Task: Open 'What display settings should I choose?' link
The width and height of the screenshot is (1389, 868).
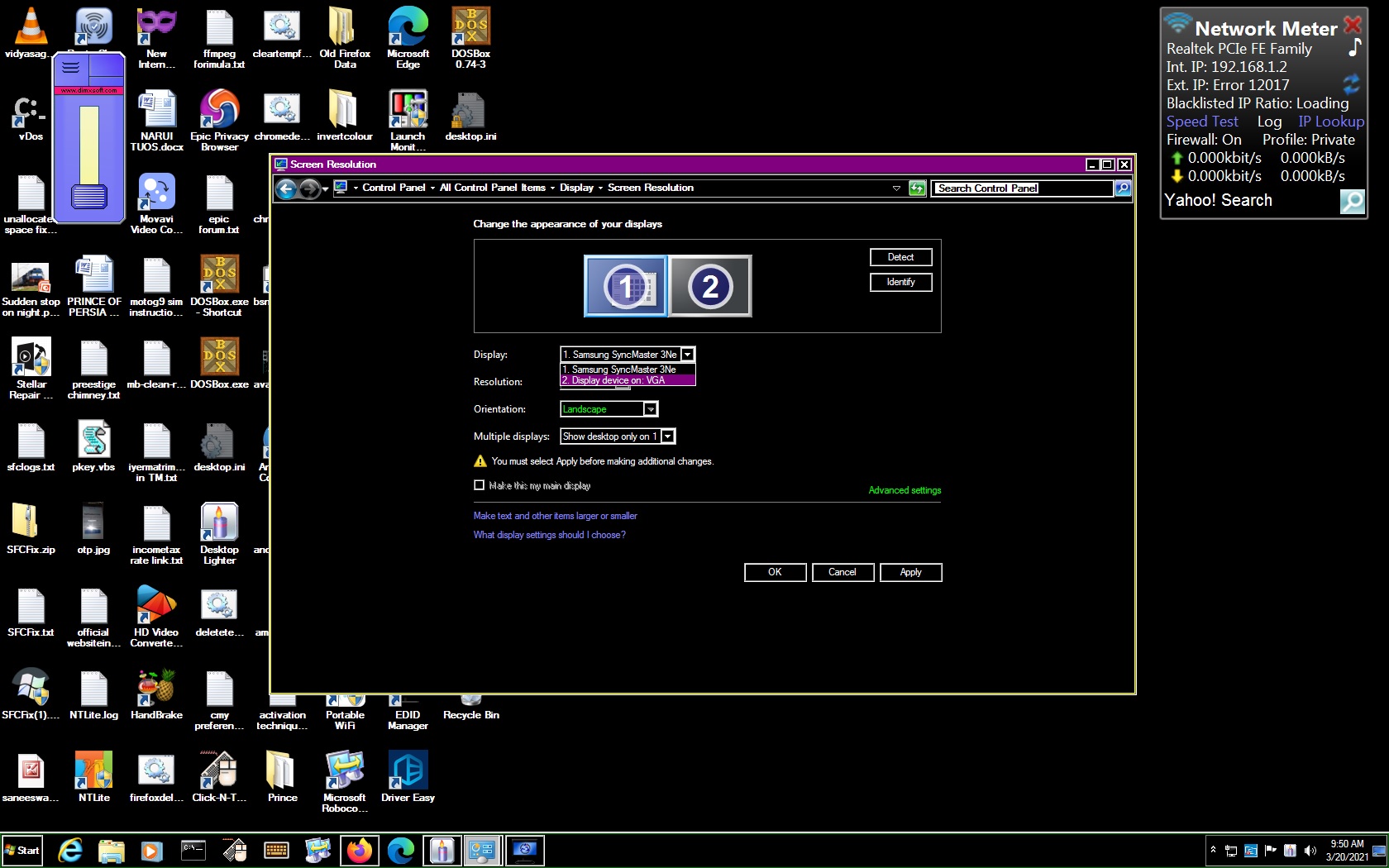Action: pyautogui.click(x=549, y=535)
